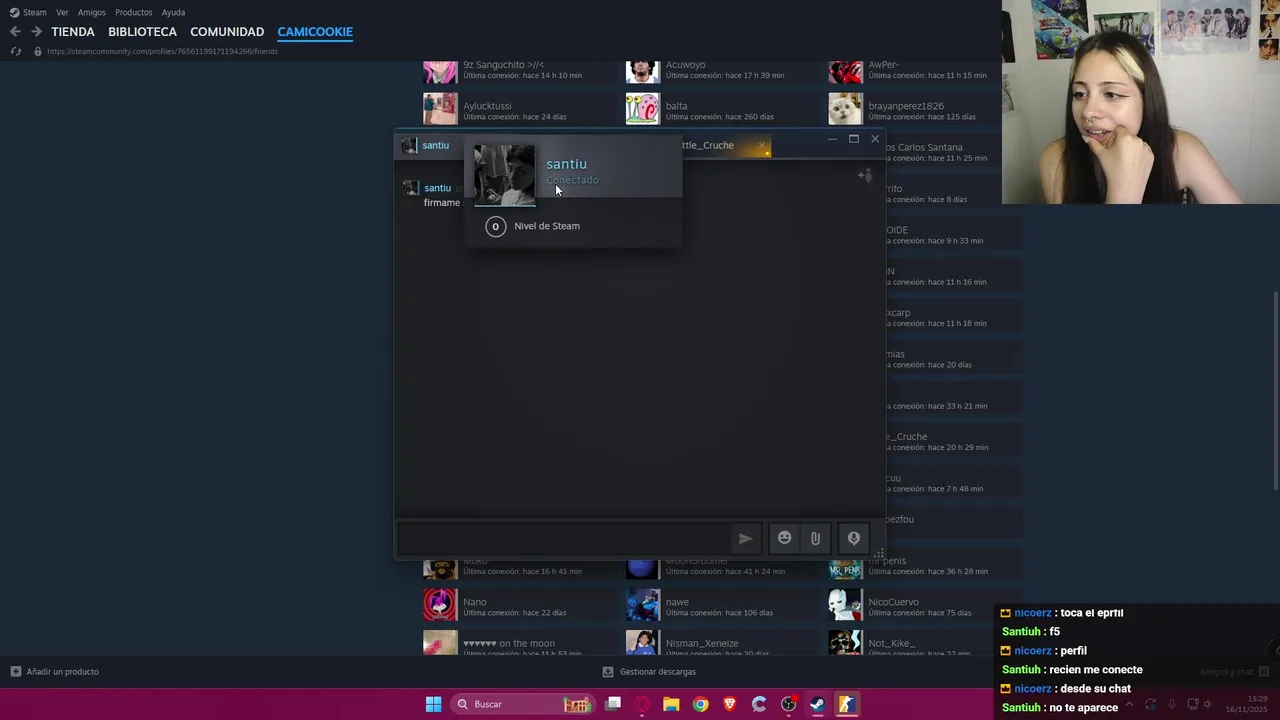
Task: Click the Nivel de Steam level badge
Action: point(495,226)
